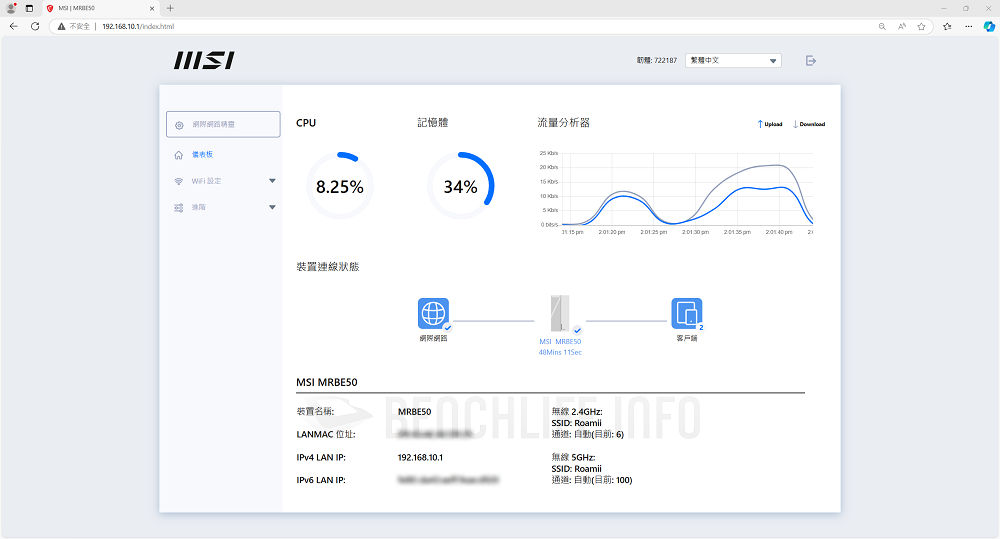This screenshot has width=1000, height=539.
Task: Click the browser profile avatar
Action: pos(11,8)
